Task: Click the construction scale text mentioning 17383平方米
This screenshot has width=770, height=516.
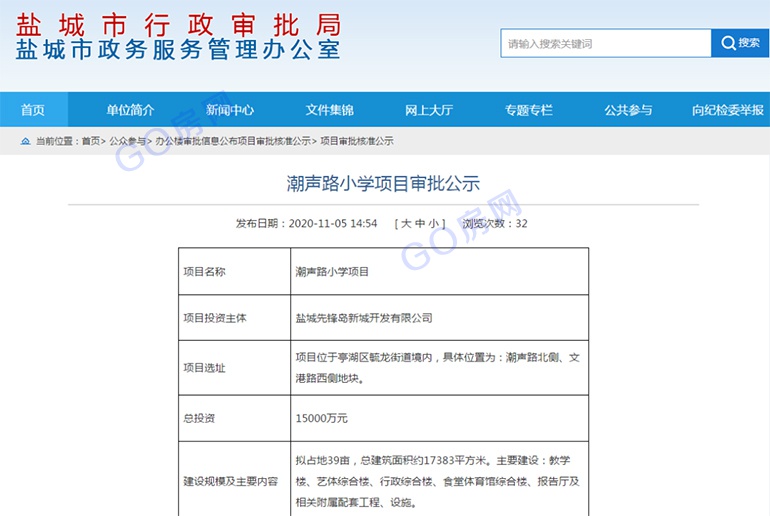Action: click(x=438, y=481)
